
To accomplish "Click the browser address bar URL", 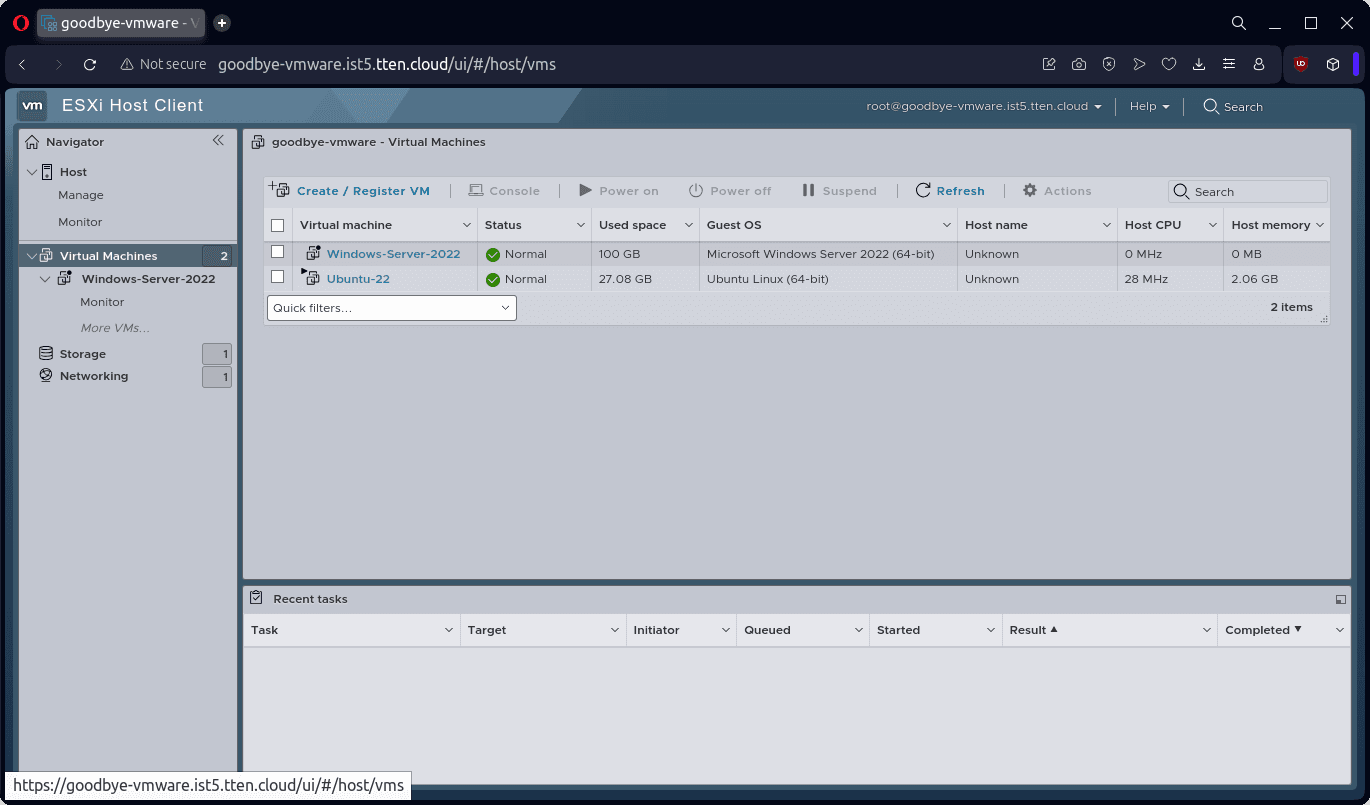I will pos(387,64).
